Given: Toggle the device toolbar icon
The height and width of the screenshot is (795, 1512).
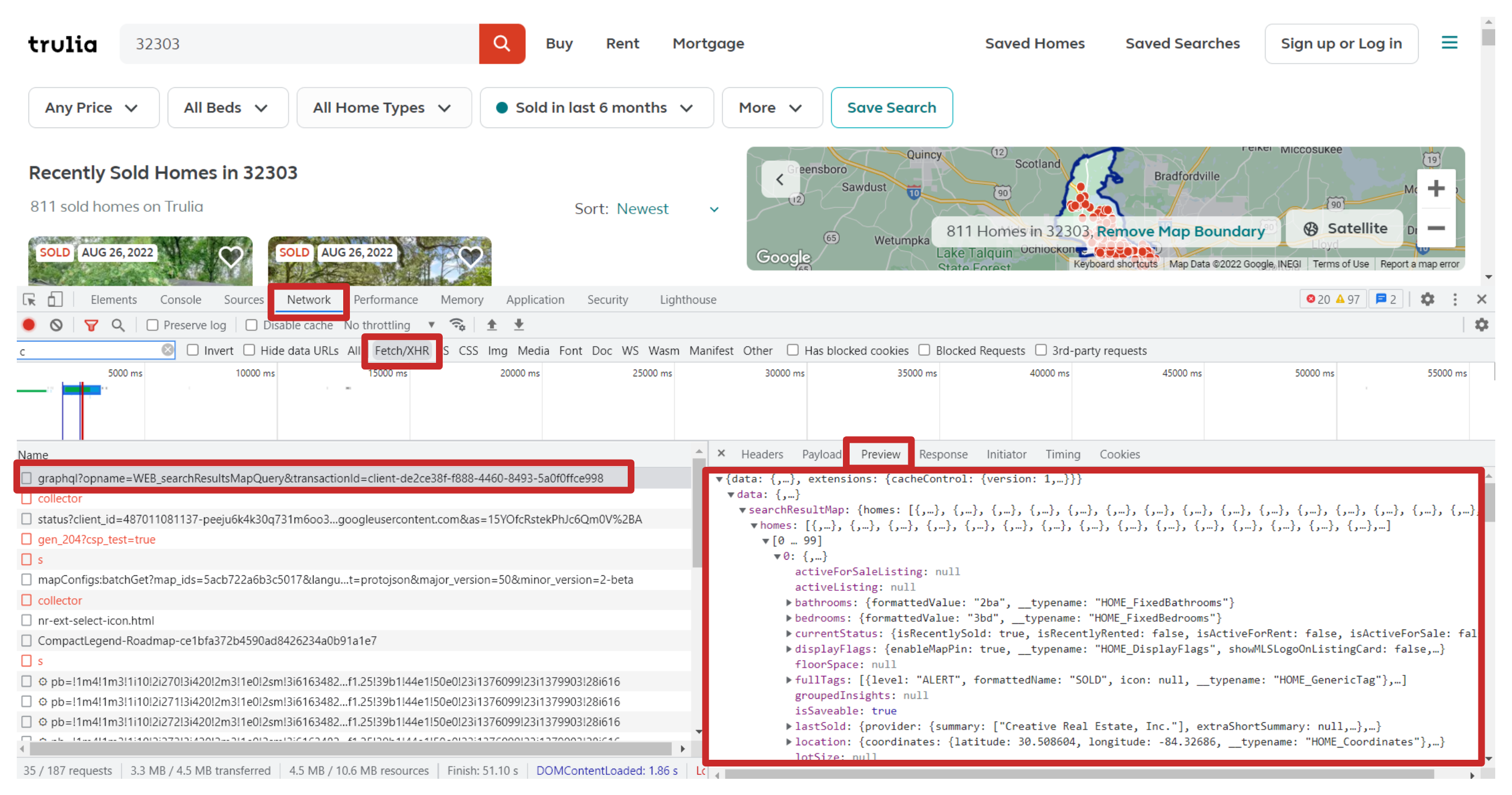Looking at the screenshot, I should click(x=55, y=300).
